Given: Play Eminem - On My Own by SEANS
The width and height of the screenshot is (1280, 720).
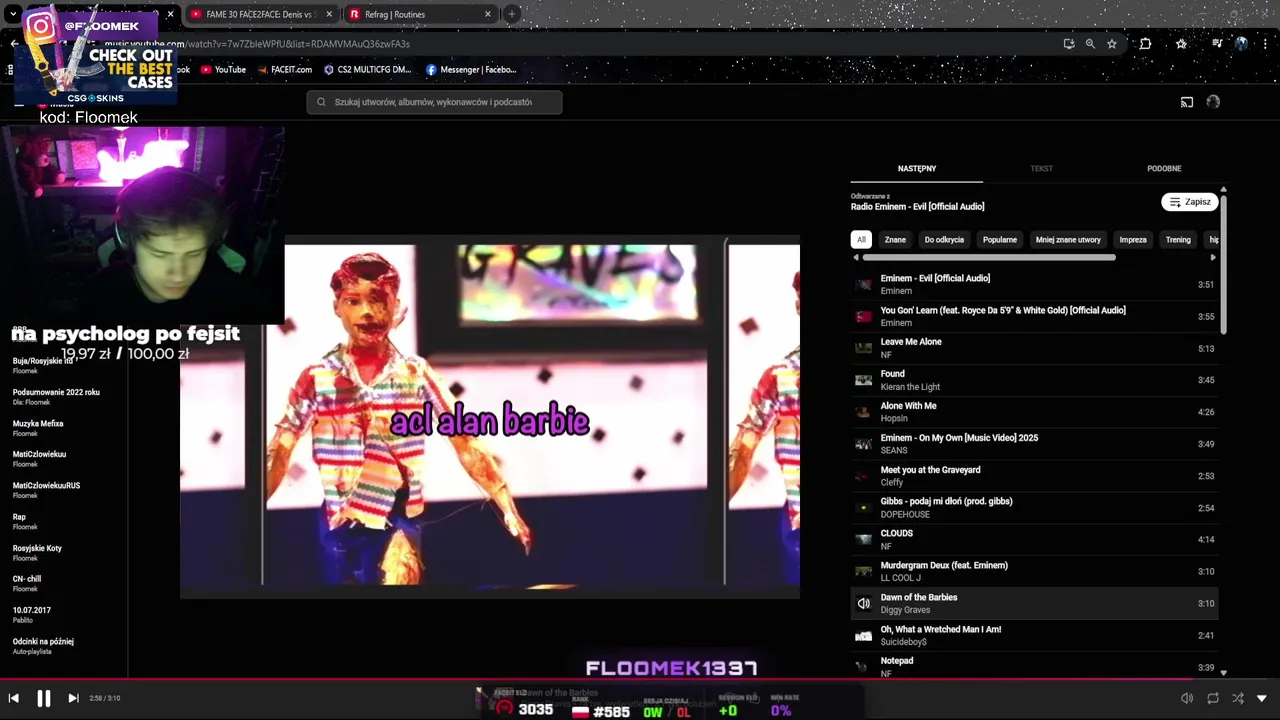Looking at the screenshot, I should (1034, 444).
